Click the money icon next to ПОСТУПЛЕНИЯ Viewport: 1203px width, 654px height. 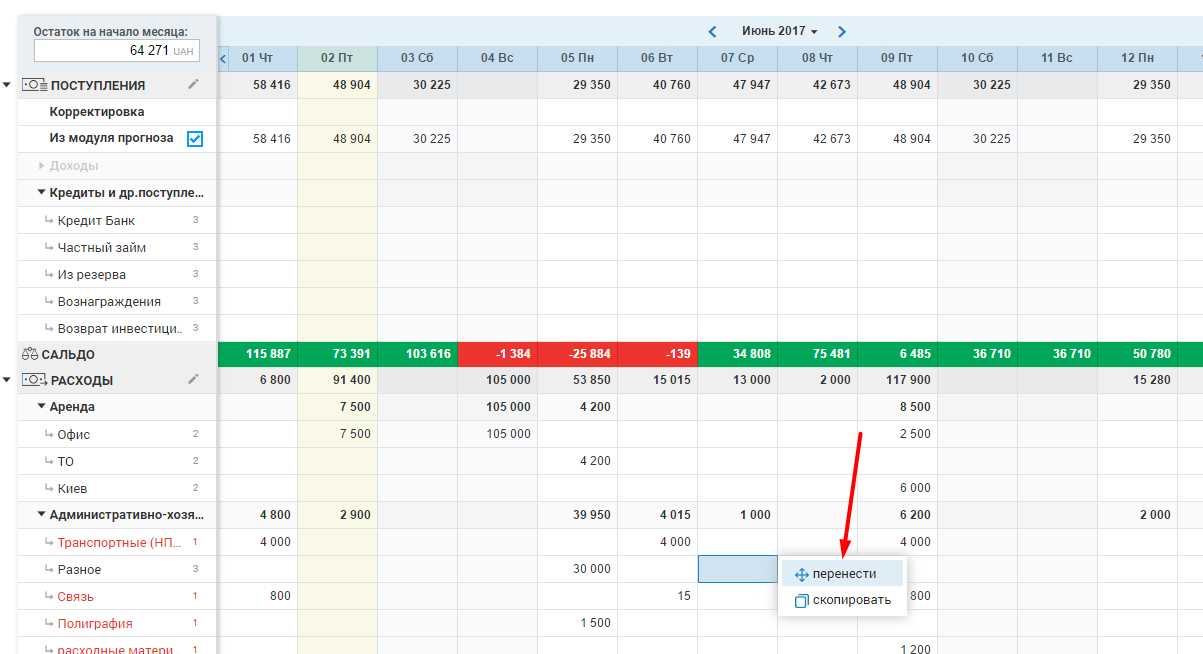point(35,85)
